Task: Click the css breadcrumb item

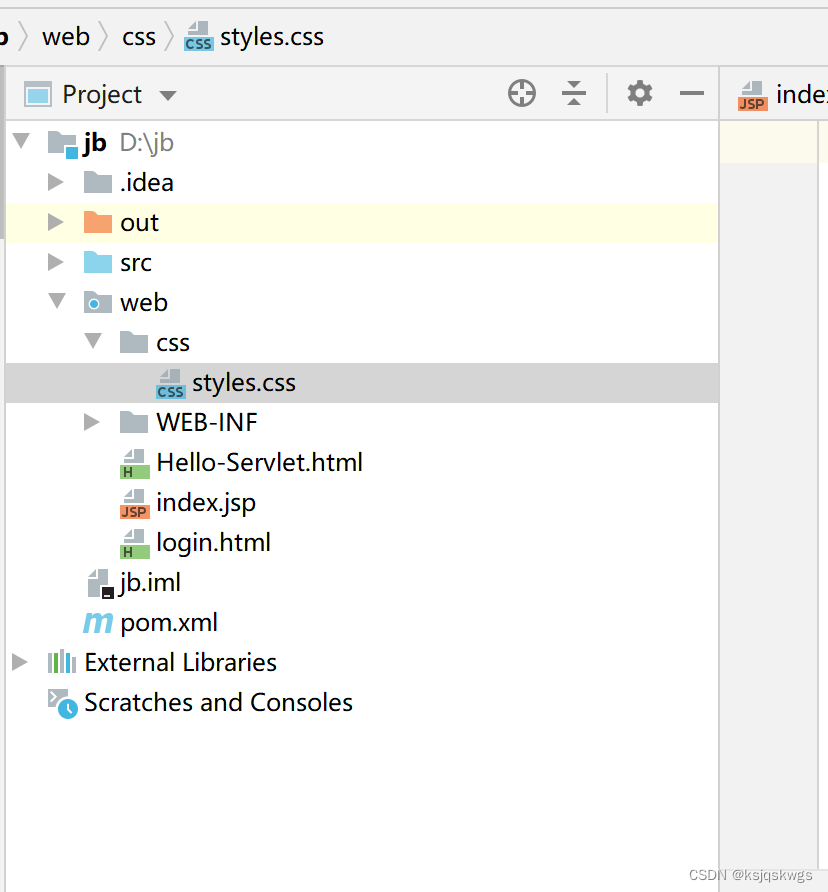Action: (x=139, y=36)
